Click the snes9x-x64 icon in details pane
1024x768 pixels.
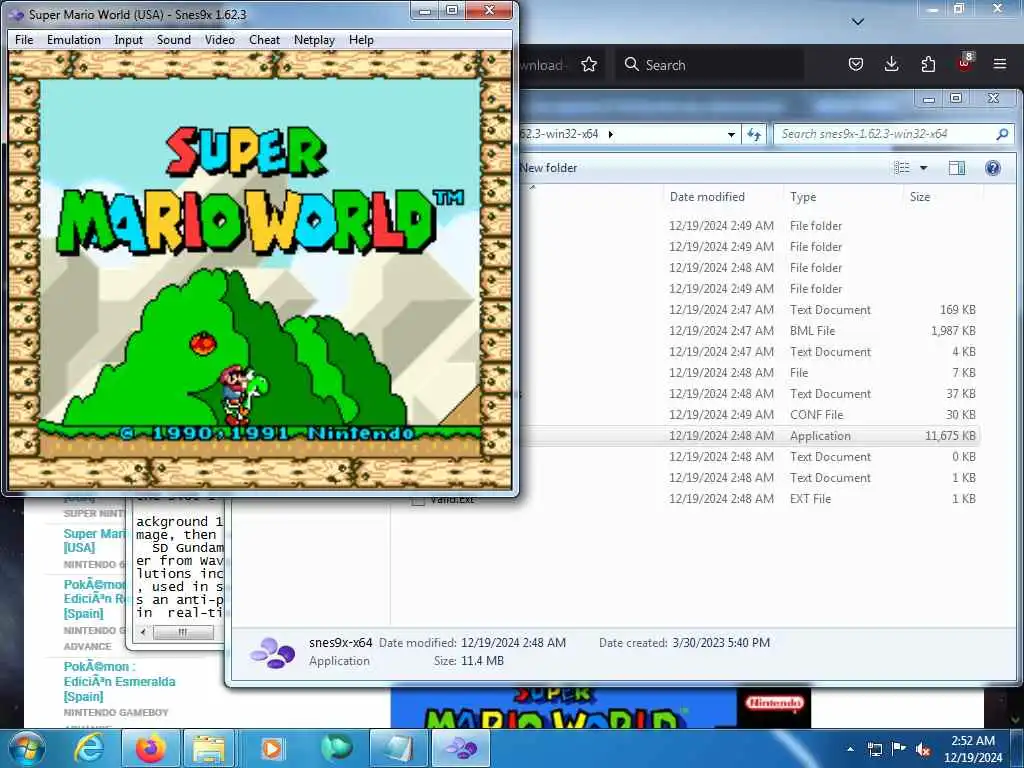(272, 652)
